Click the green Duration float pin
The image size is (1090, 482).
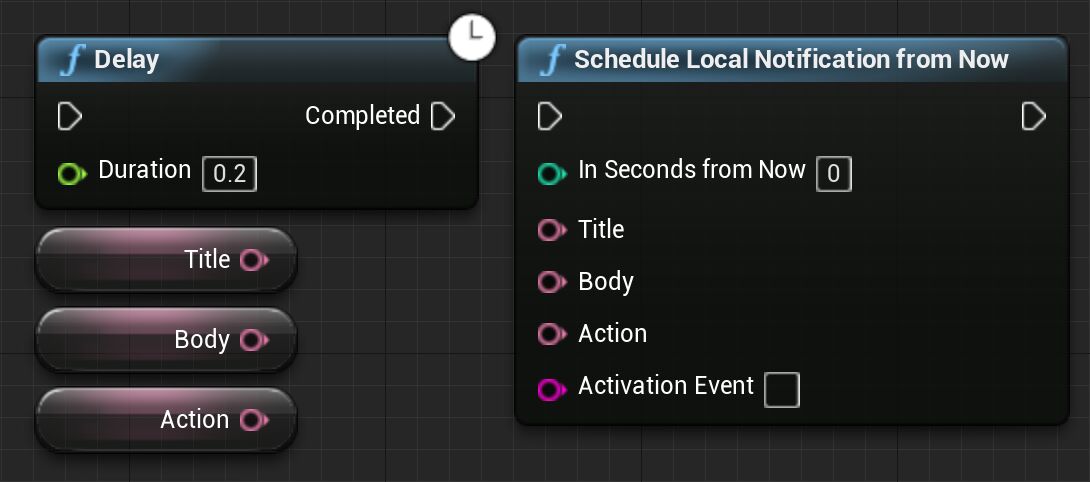point(70,175)
